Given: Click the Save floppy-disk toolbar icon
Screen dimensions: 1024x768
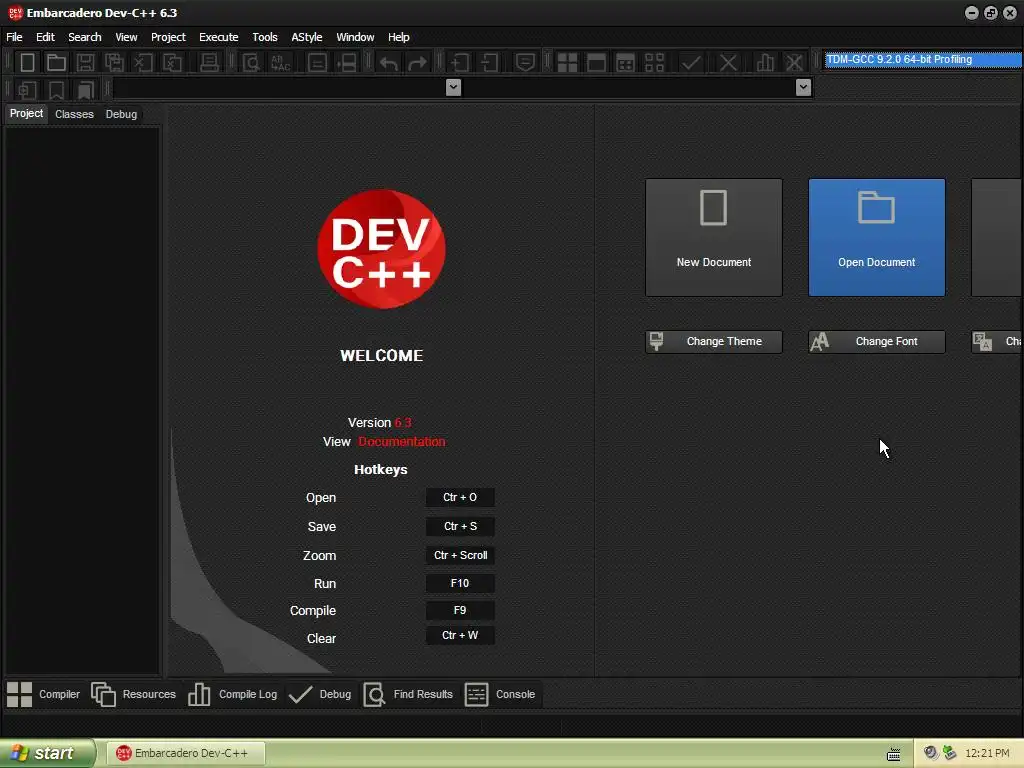Looking at the screenshot, I should (85, 63).
